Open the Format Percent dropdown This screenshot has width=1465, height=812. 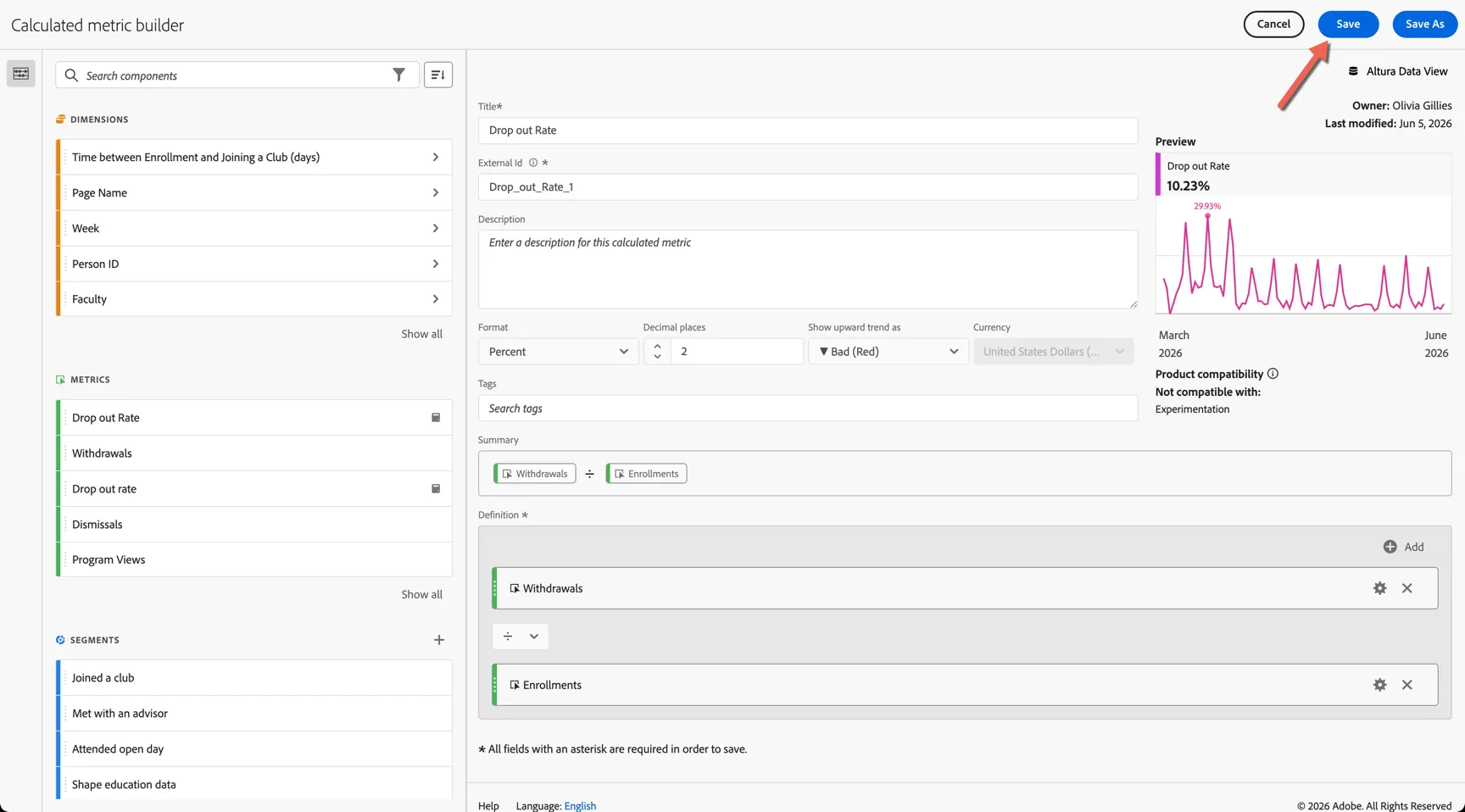coord(558,352)
